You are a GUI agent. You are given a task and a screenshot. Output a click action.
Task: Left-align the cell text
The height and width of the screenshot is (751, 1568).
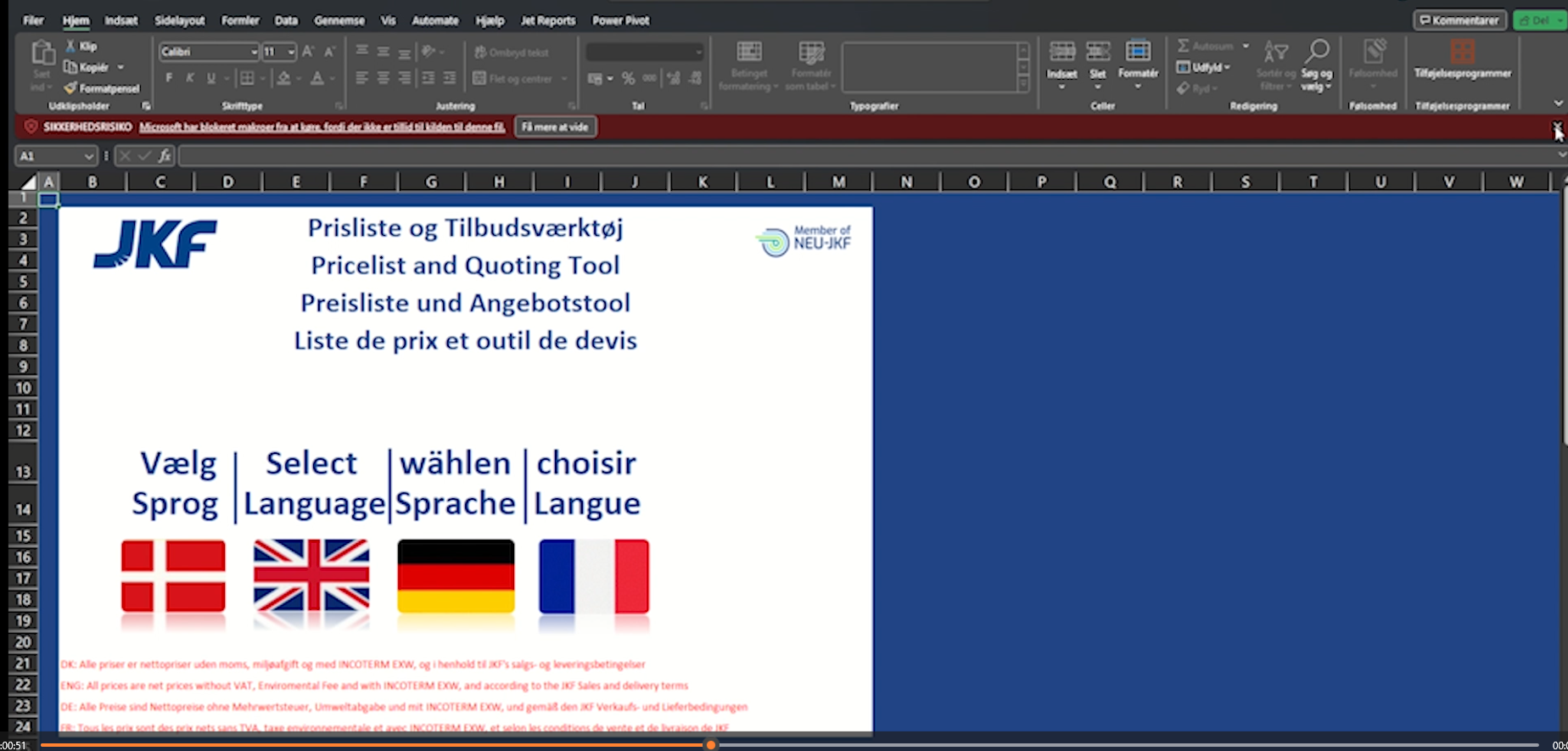pos(362,78)
